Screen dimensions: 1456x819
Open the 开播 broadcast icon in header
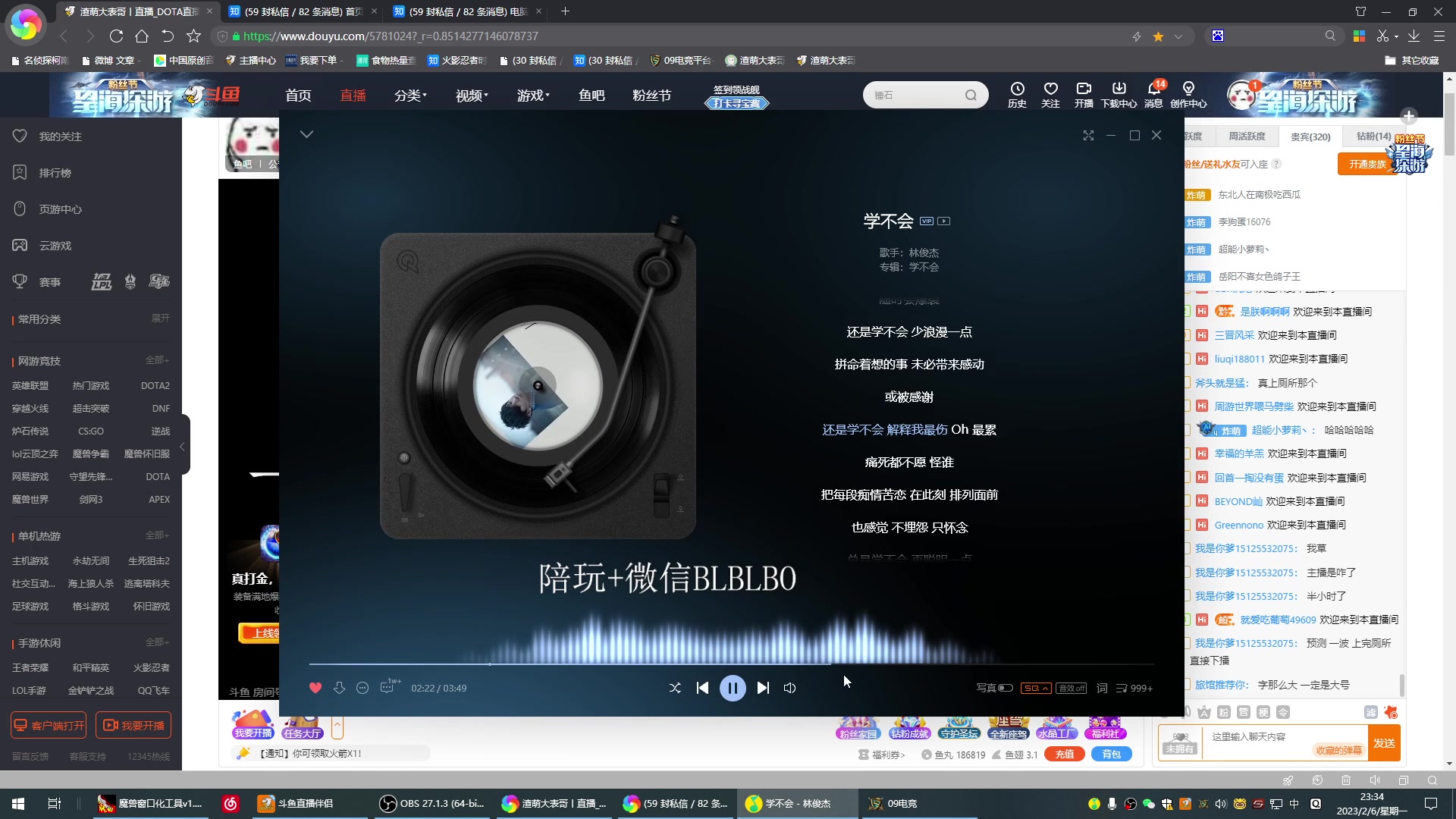pyautogui.click(x=1084, y=95)
